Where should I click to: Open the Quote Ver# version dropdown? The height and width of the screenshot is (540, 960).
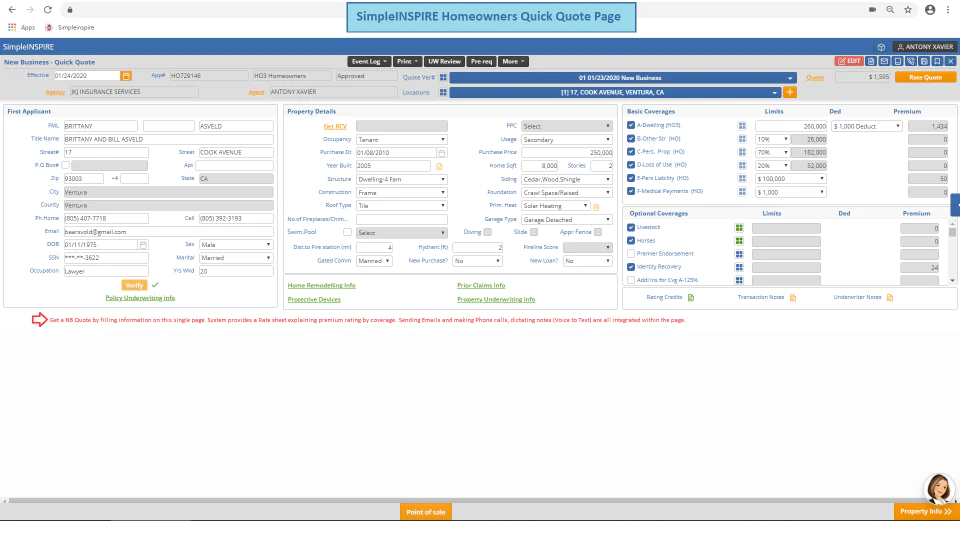(623, 78)
